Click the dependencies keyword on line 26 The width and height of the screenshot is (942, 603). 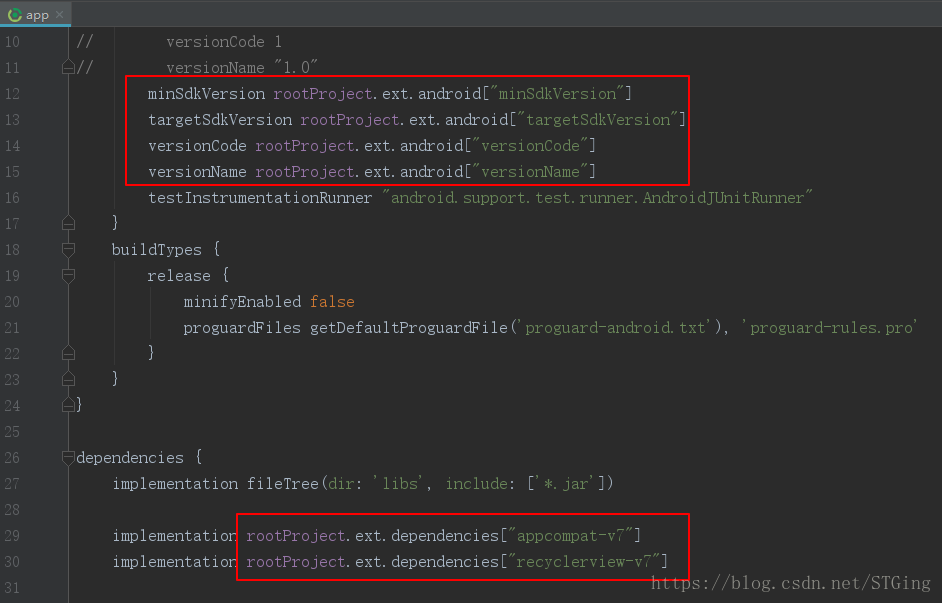pos(130,458)
